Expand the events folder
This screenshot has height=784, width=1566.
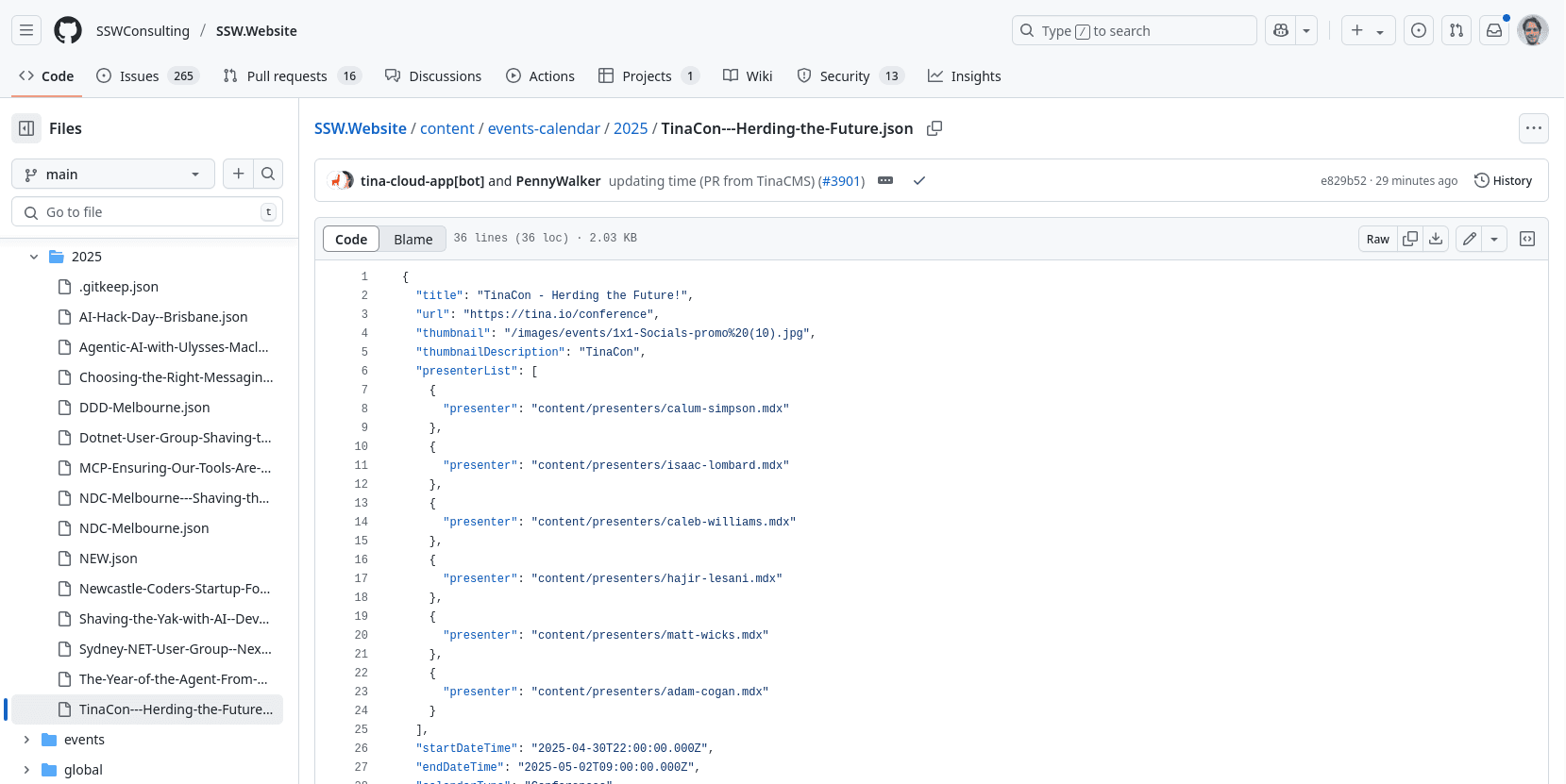click(x=26, y=740)
